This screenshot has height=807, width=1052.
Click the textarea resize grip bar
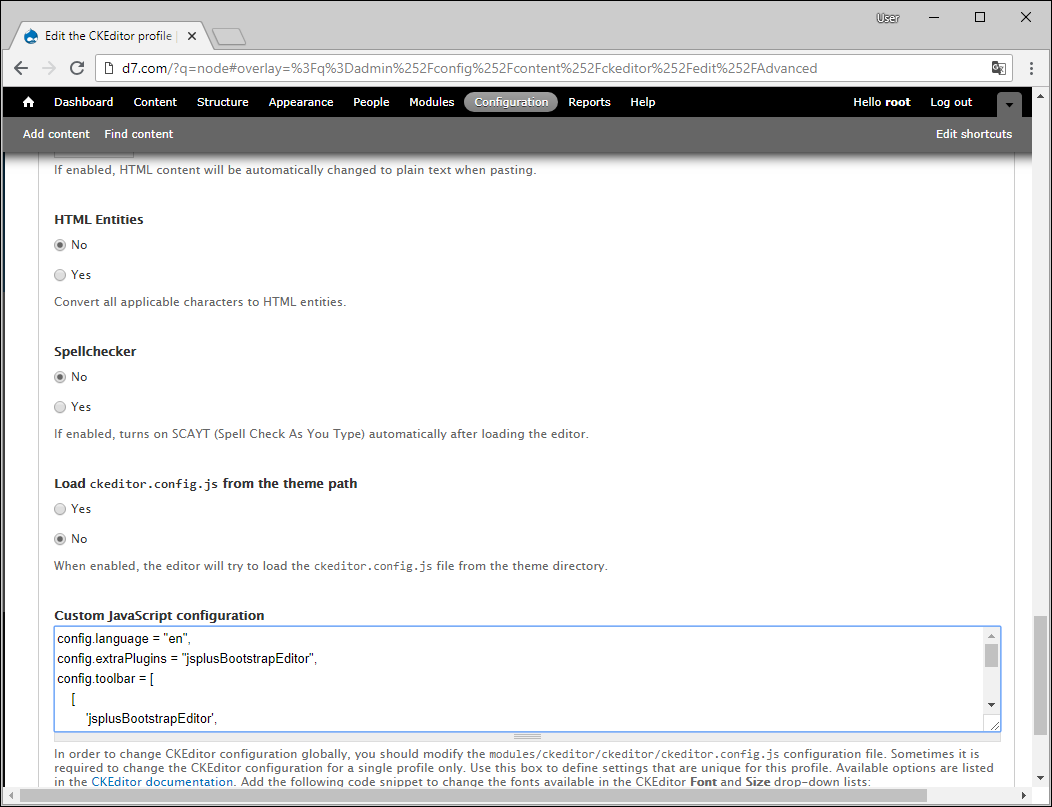coord(527,737)
